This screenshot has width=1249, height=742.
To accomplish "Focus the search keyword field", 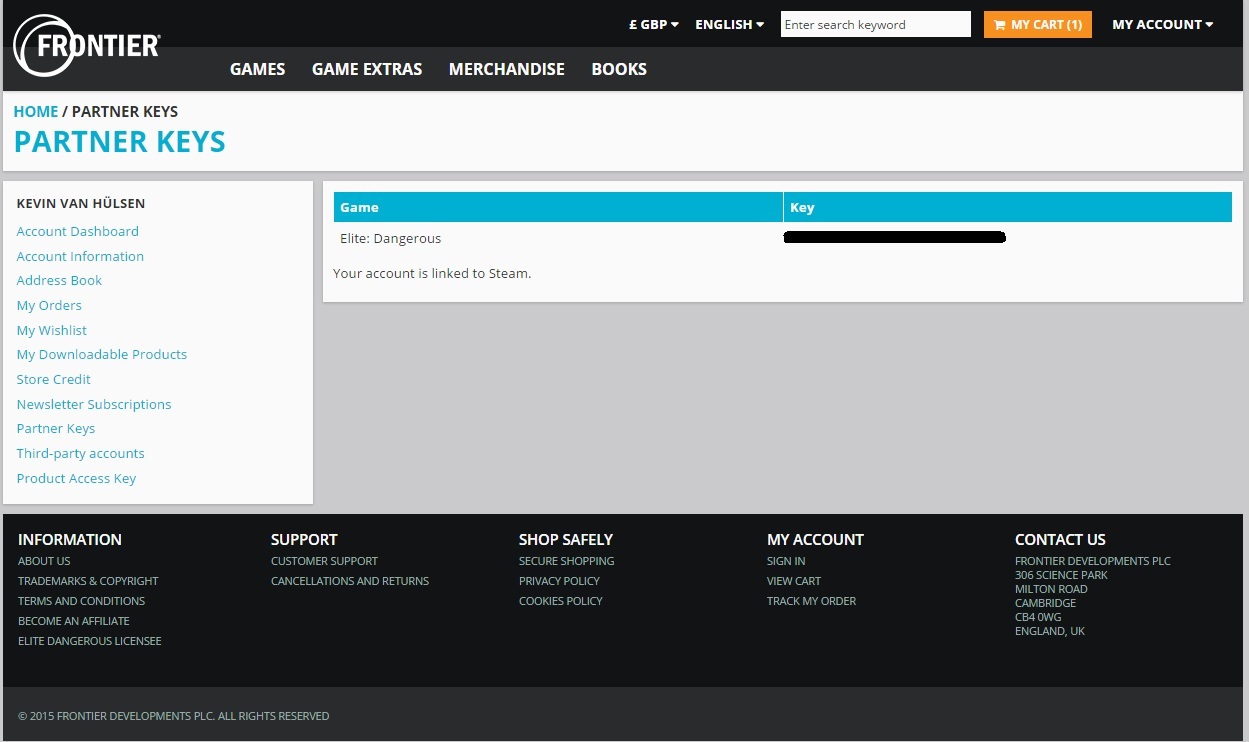I will 875,24.
